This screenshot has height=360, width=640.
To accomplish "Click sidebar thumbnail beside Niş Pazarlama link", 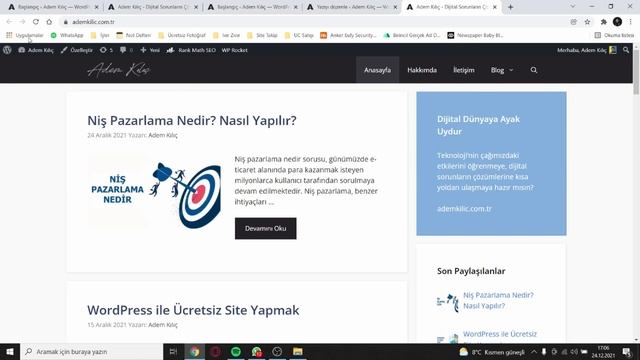I will 447,302.
